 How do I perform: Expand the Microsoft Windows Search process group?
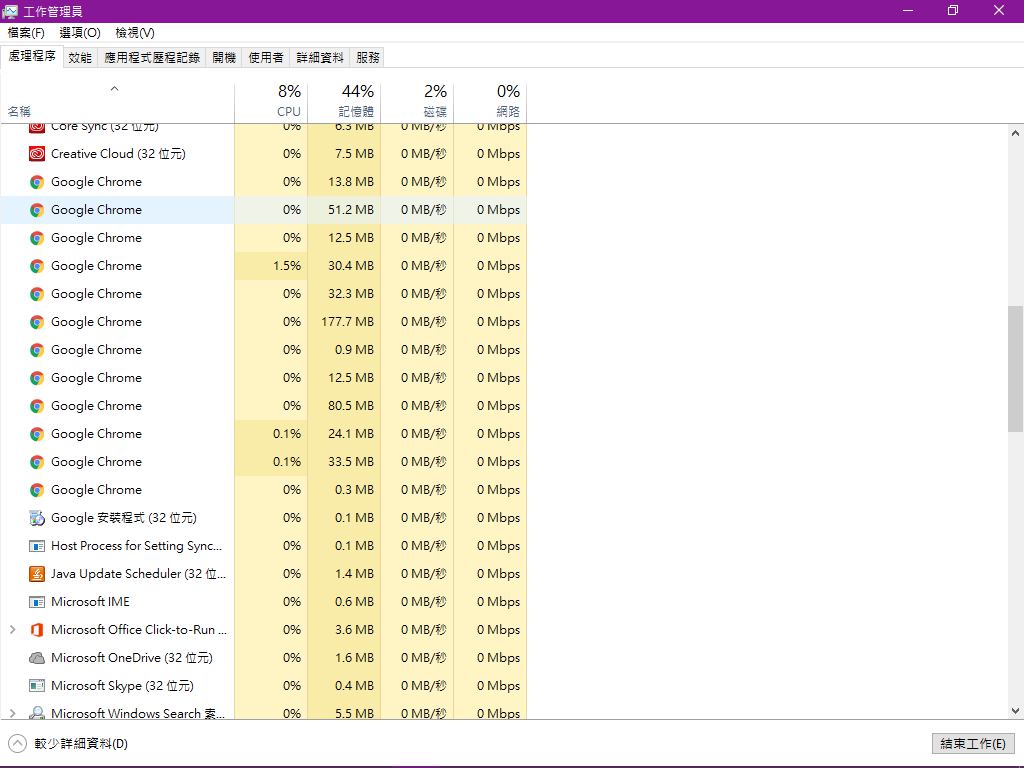click(13, 714)
